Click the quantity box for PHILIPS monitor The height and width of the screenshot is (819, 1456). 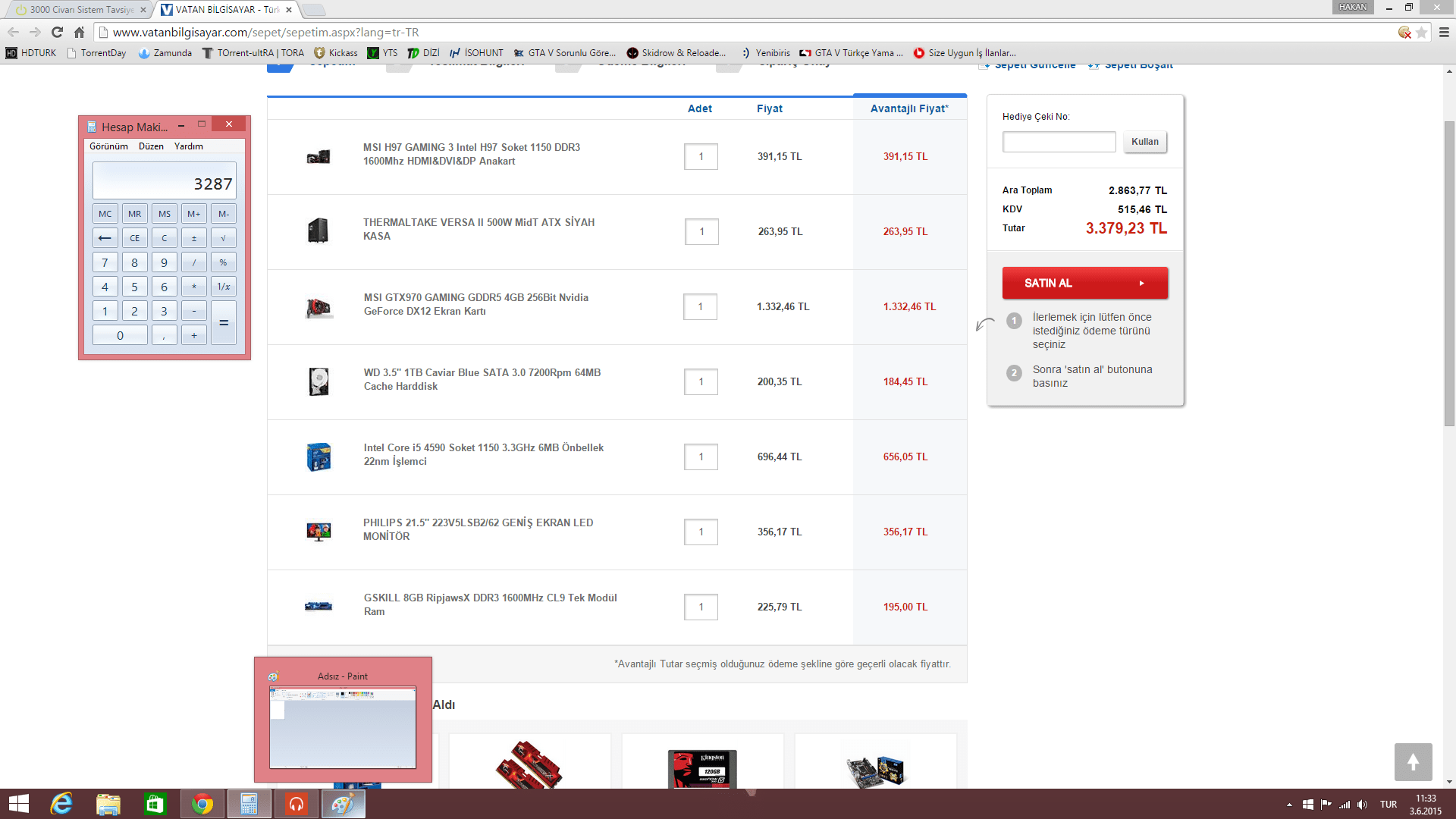(x=701, y=532)
